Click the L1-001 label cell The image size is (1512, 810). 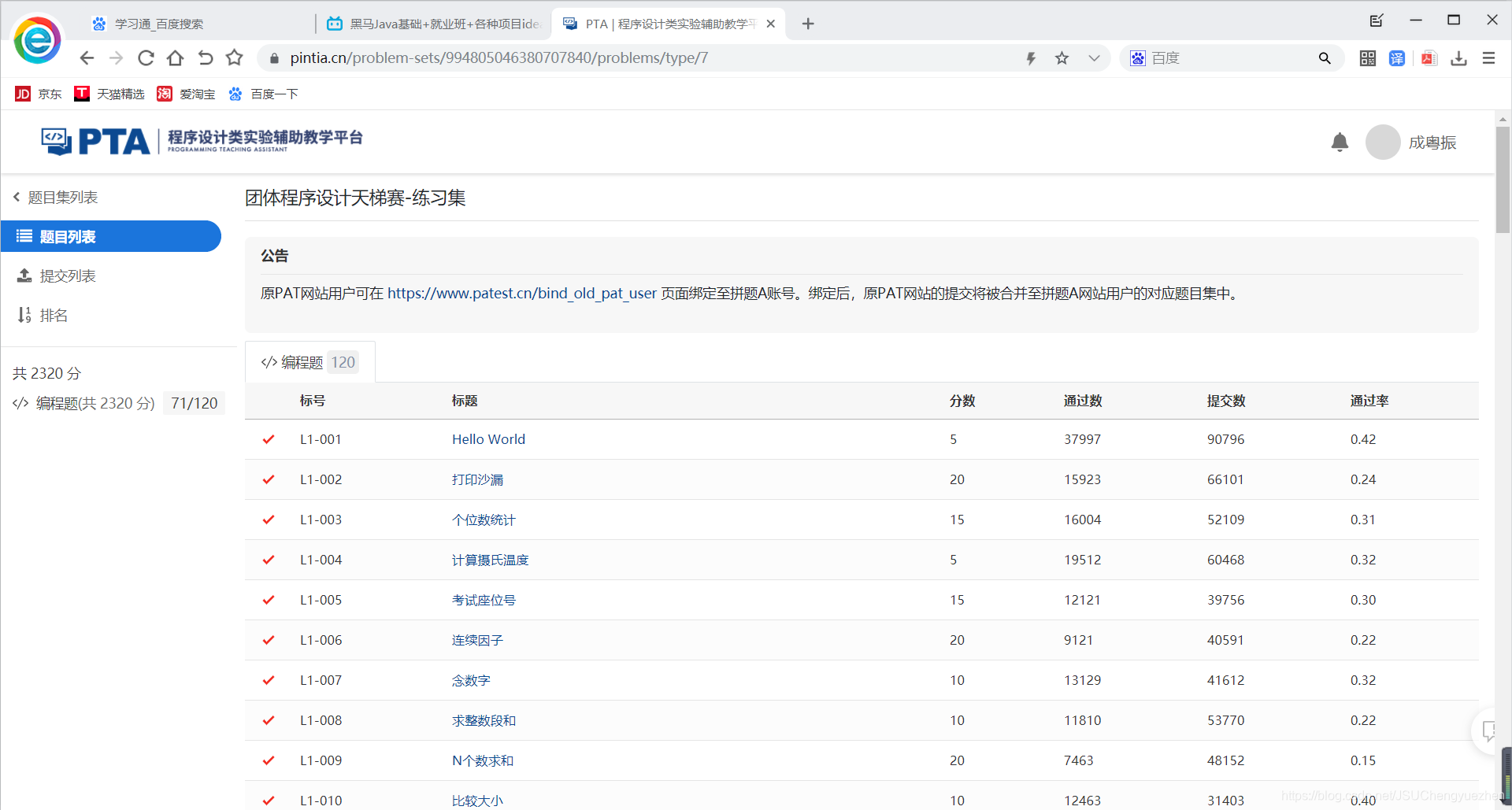321,439
